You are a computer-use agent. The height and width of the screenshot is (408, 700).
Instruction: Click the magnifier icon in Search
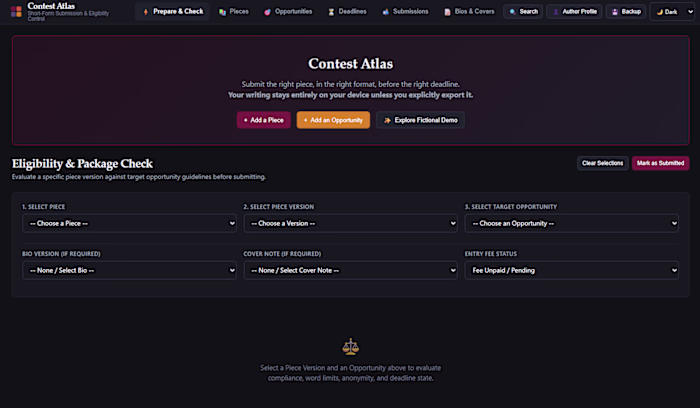tap(512, 12)
